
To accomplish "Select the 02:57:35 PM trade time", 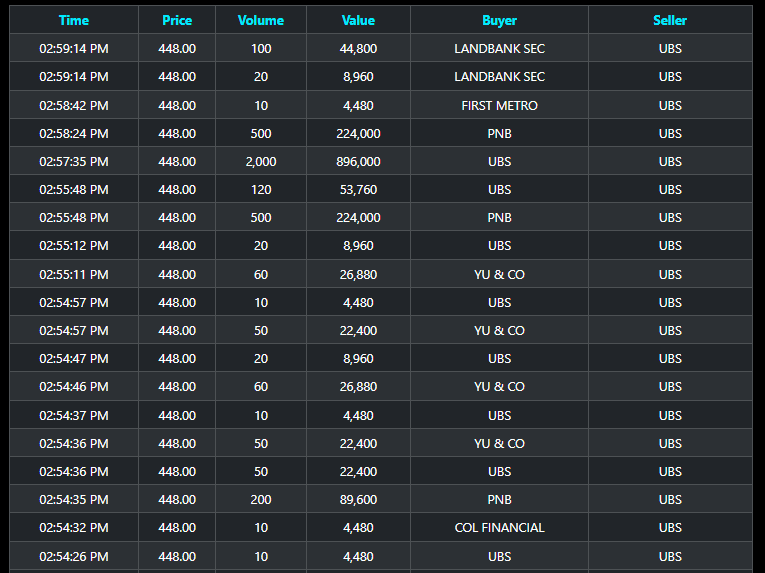I will [x=74, y=161].
